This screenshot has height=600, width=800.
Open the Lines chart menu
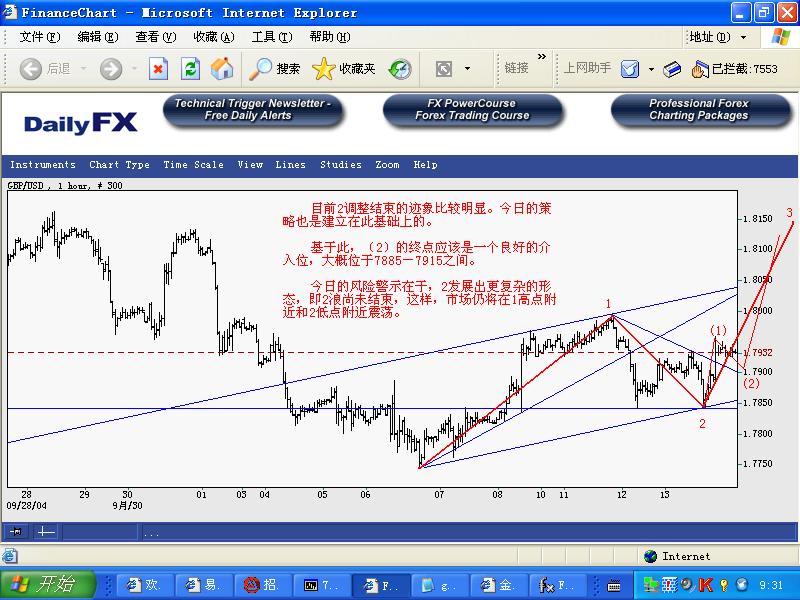tap(290, 165)
